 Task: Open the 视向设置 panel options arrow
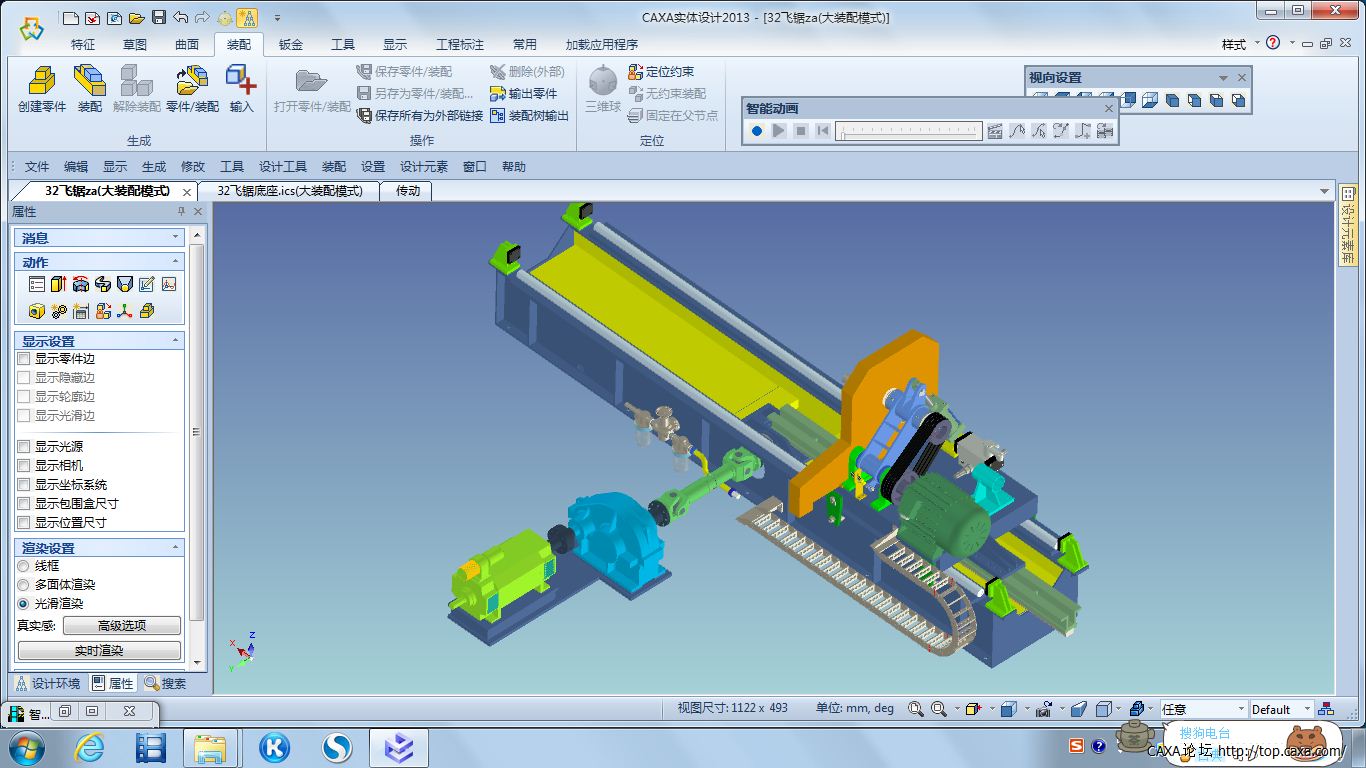(x=1223, y=78)
